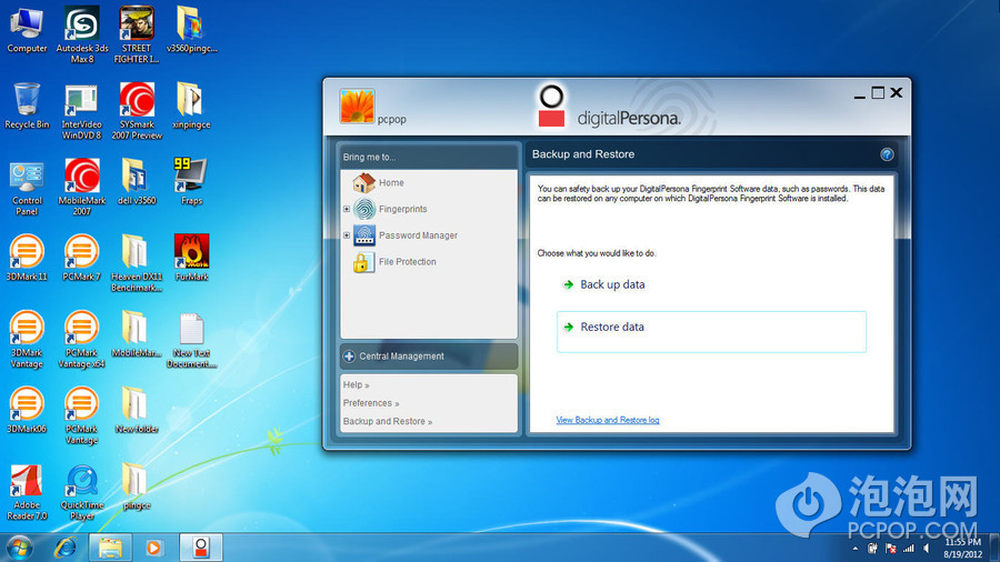Image resolution: width=1000 pixels, height=562 pixels.
Task: Expand the Password Manager tree node
Action: tap(346, 235)
